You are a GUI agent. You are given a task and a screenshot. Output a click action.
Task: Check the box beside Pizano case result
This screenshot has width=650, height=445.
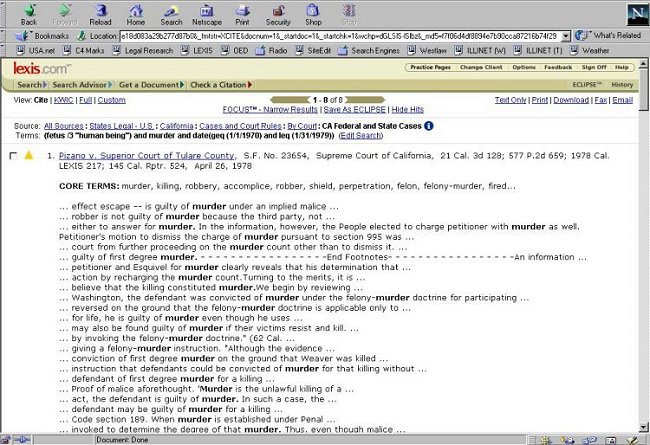[12, 156]
